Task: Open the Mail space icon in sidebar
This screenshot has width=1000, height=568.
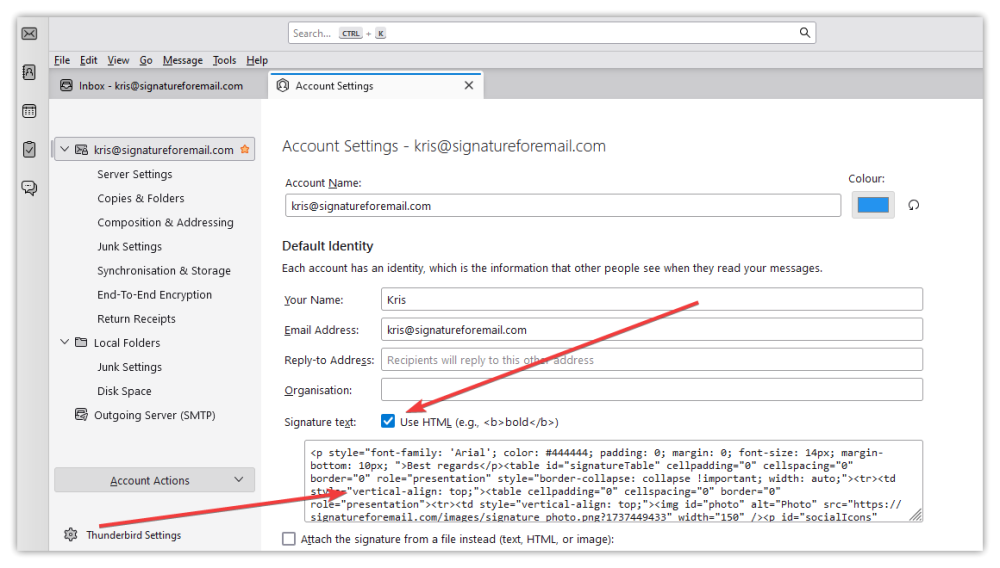Action: (29, 33)
